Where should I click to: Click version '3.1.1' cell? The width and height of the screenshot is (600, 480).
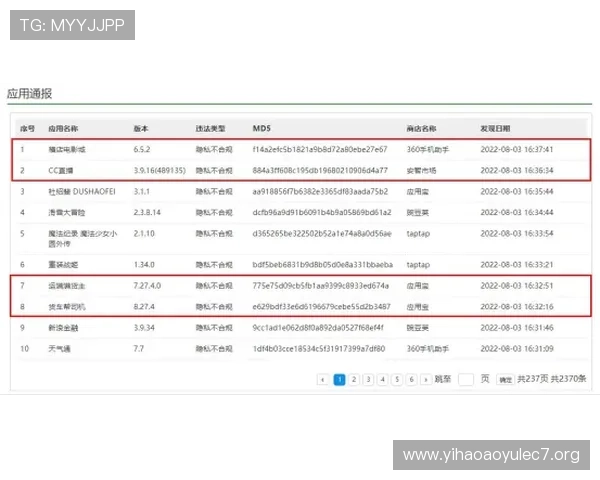tap(141, 191)
